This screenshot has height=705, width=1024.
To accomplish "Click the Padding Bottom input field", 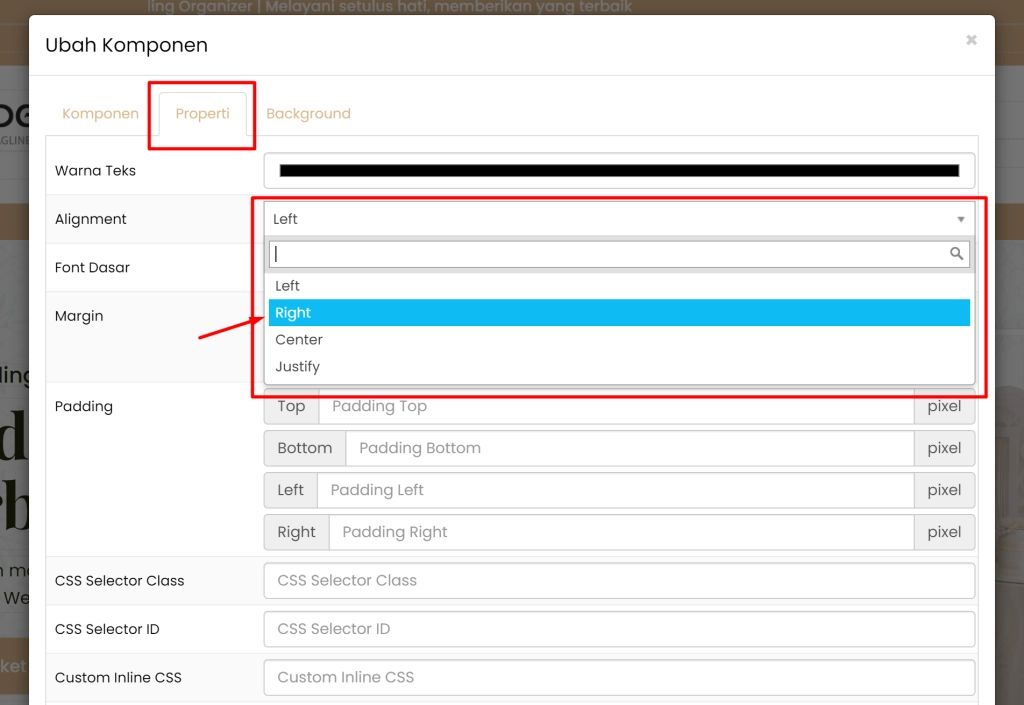I will (629, 448).
